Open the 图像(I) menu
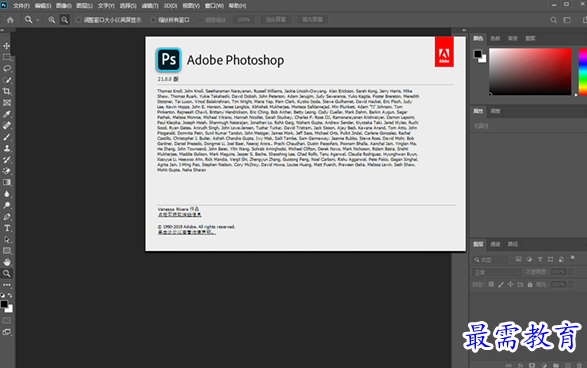This screenshot has height=368, width=587. pyautogui.click(x=64, y=6)
